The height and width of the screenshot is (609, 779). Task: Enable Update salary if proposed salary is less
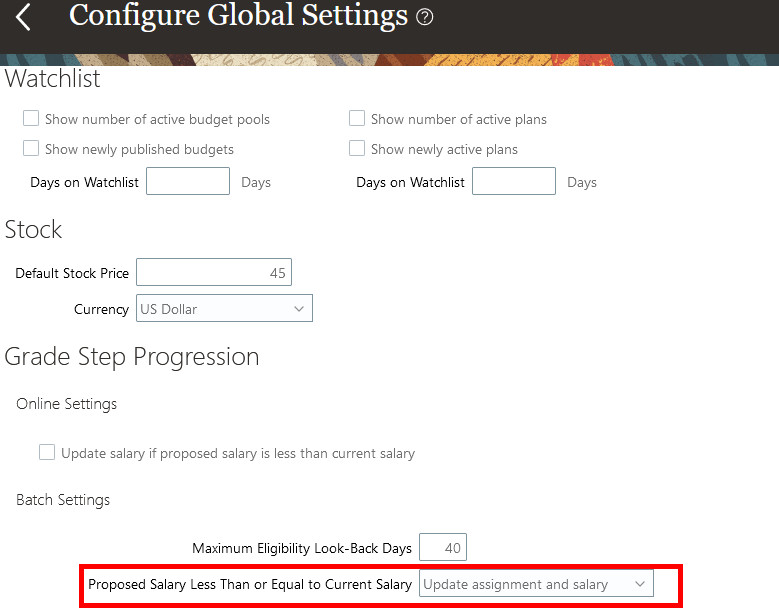(47, 453)
